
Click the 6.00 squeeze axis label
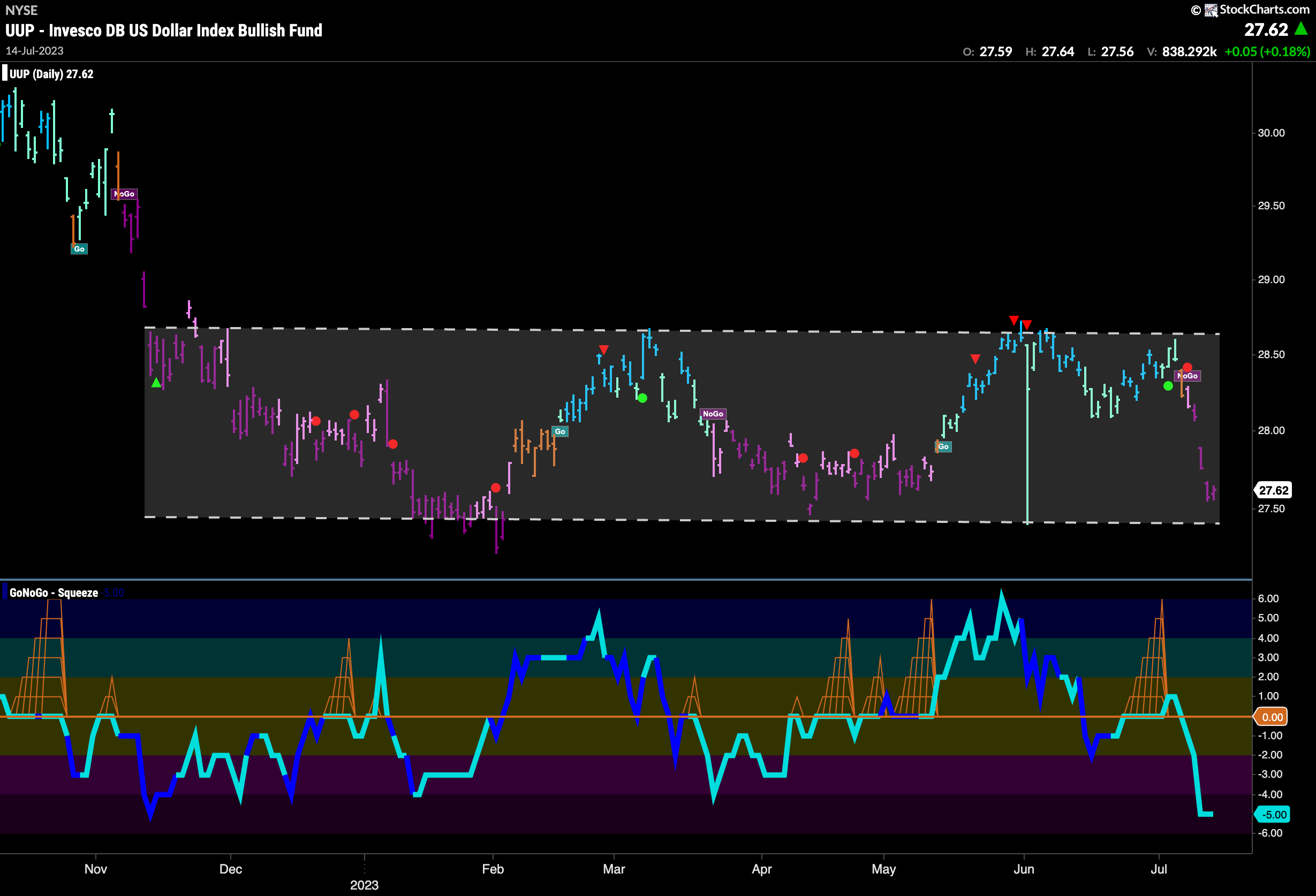click(1268, 599)
